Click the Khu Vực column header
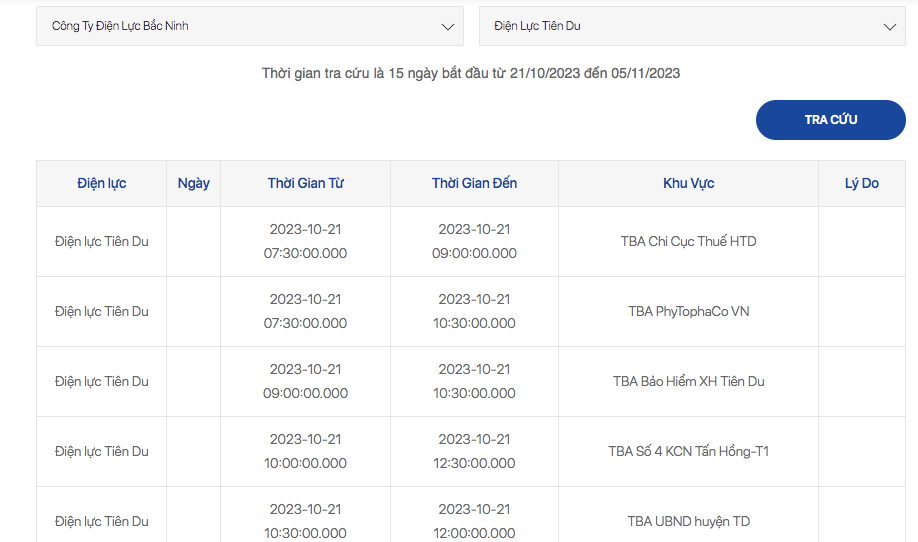Viewport: 918px width, 542px height. pos(688,183)
